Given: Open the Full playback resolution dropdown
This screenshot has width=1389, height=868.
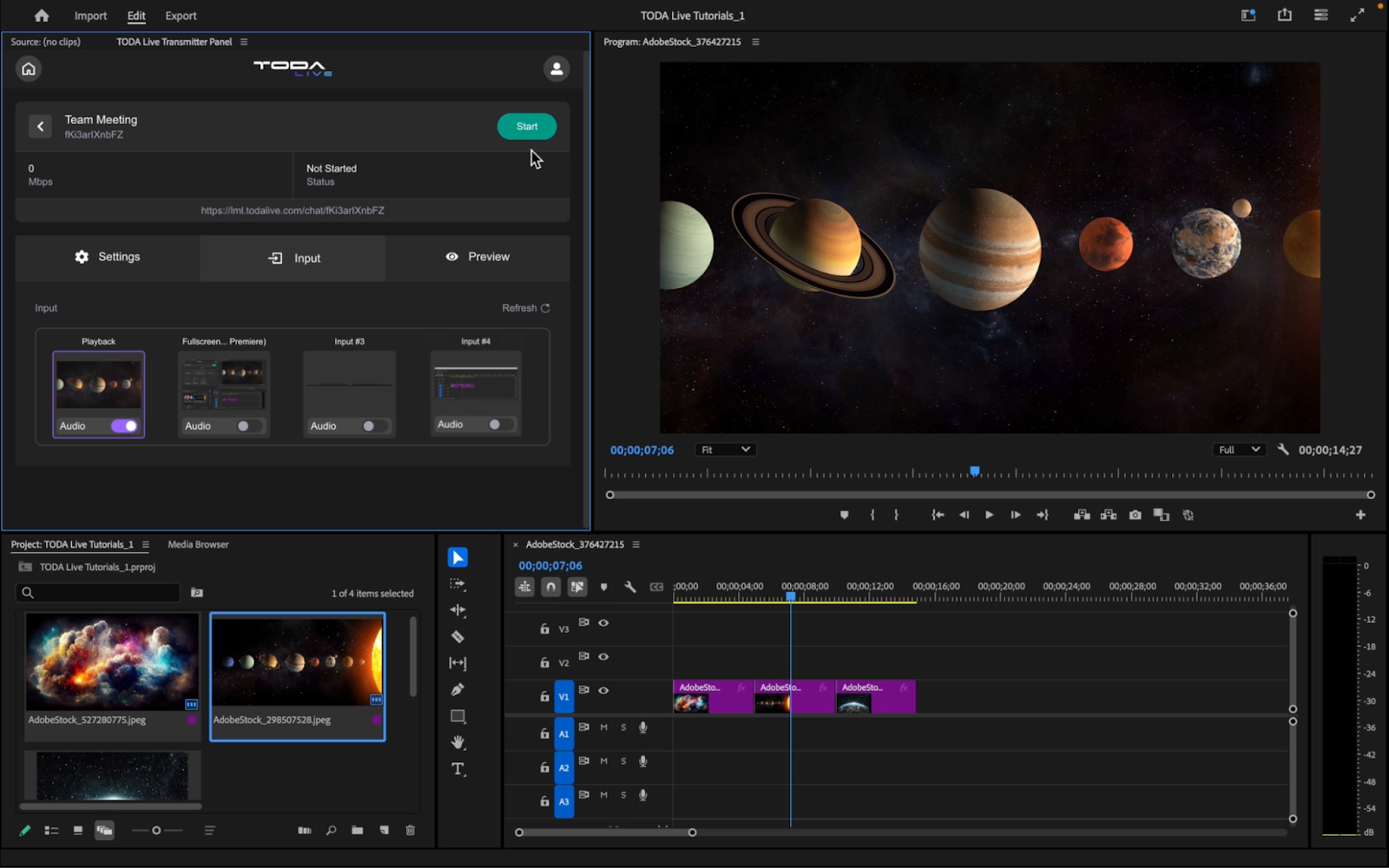Looking at the screenshot, I should [x=1238, y=450].
